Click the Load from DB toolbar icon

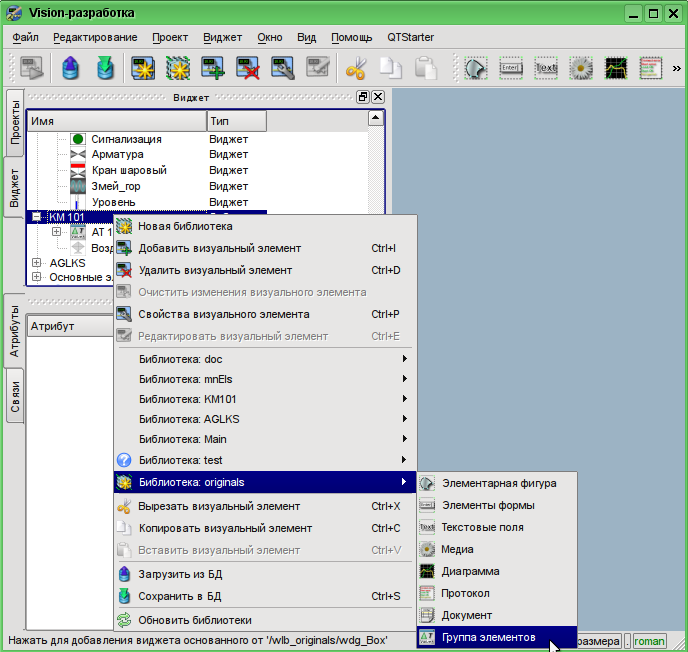click(x=70, y=68)
